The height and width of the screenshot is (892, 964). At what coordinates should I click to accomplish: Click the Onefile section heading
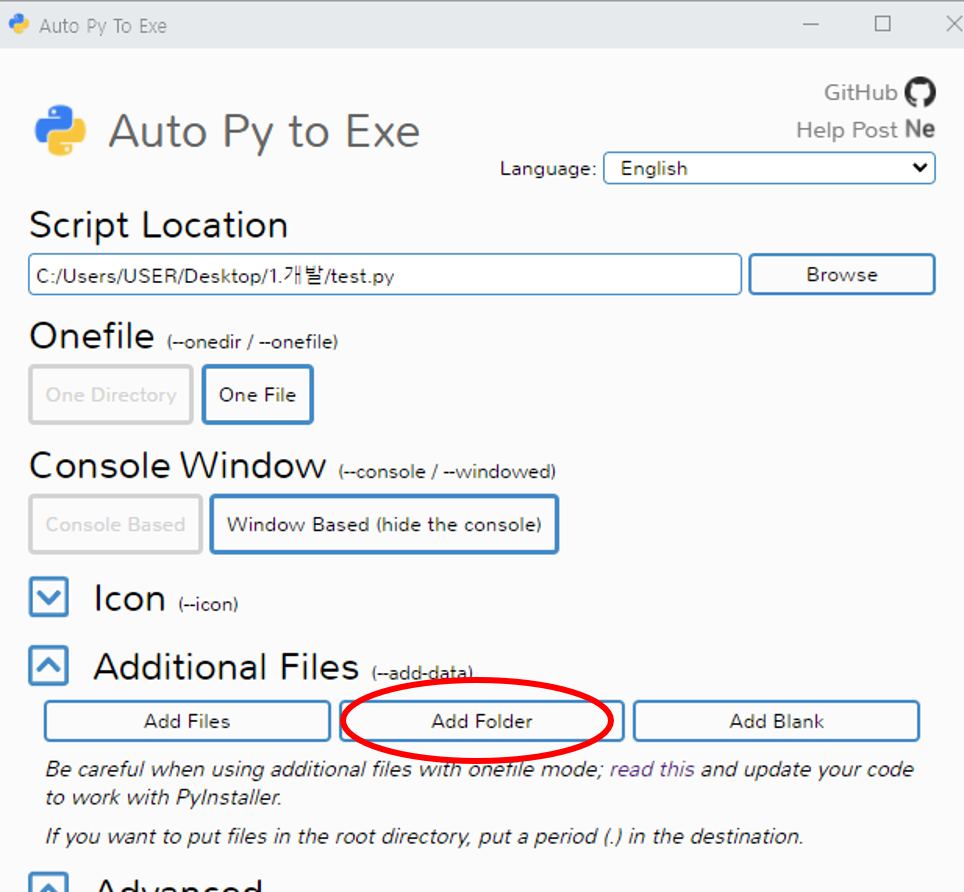point(92,336)
